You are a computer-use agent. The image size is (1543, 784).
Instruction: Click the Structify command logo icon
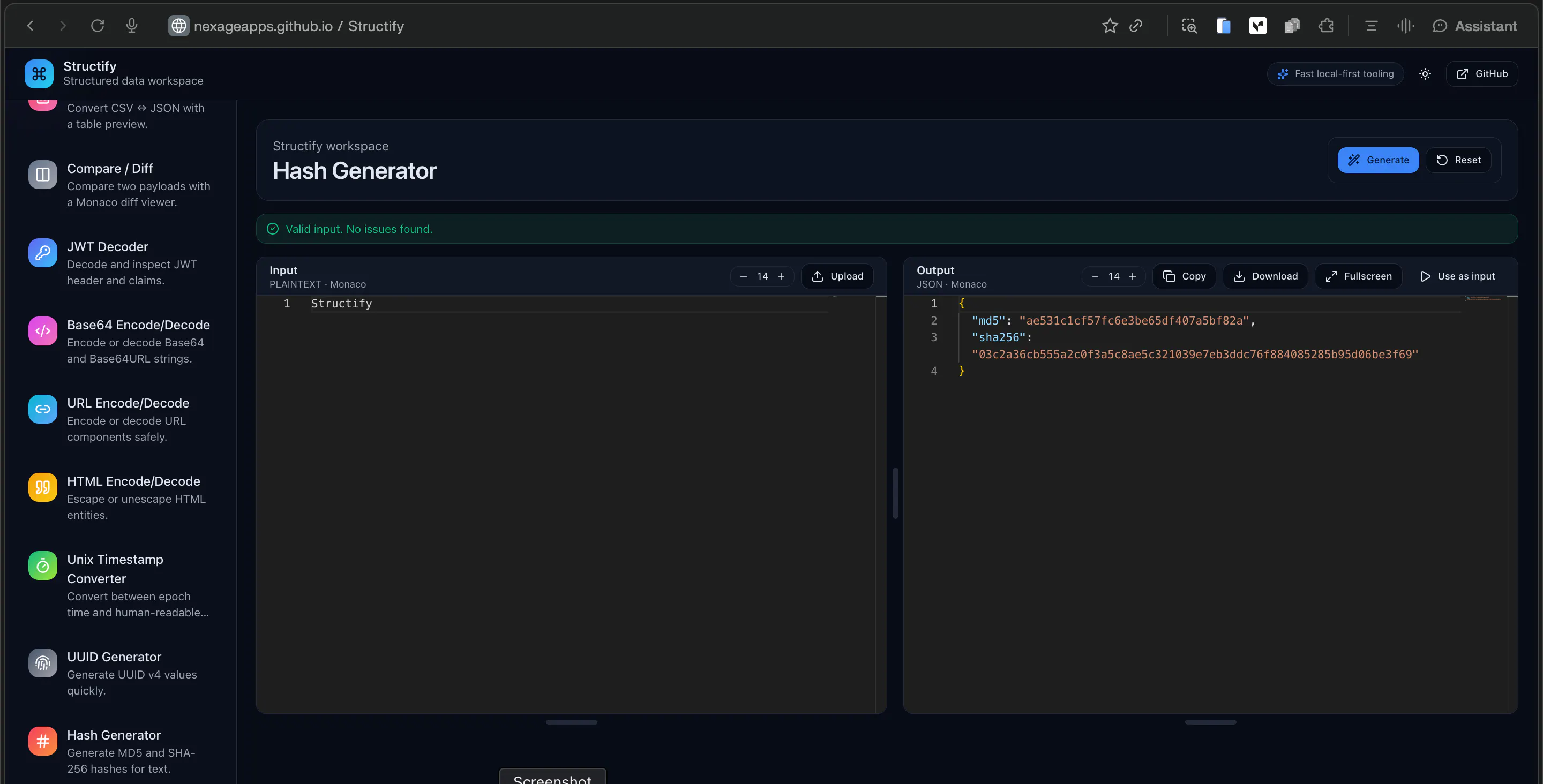coord(39,74)
